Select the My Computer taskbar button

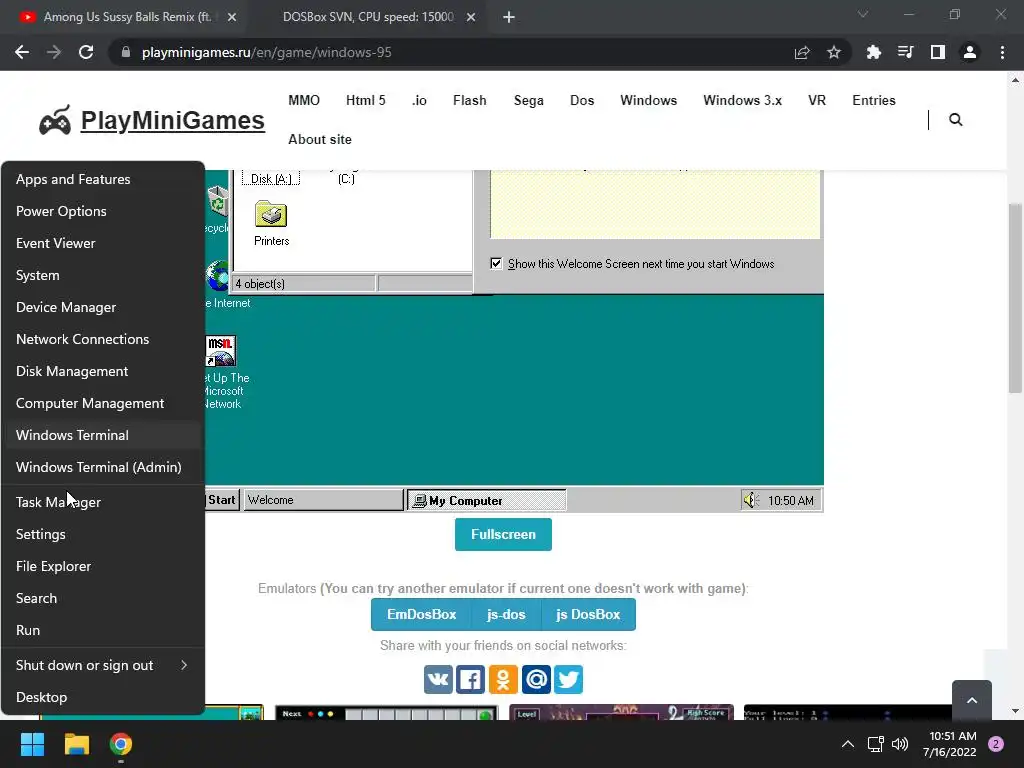pyautogui.click(x=487, y=500)
